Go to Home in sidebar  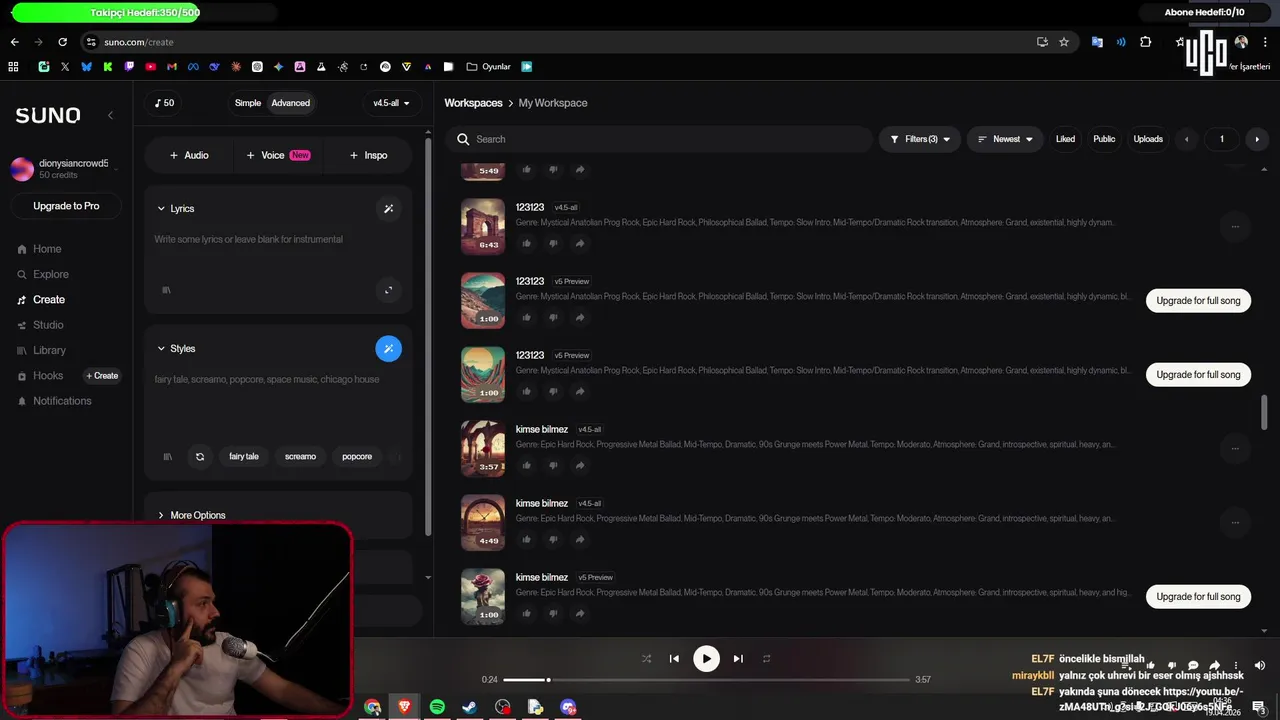40,249
